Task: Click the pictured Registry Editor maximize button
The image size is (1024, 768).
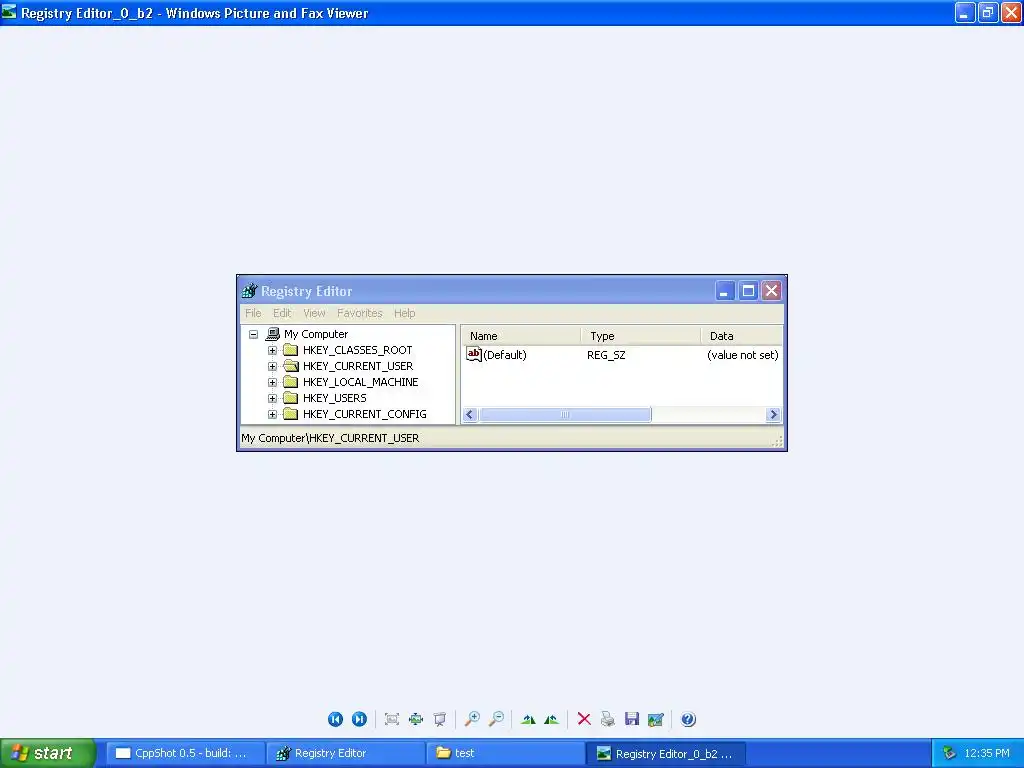Action: 748,291
